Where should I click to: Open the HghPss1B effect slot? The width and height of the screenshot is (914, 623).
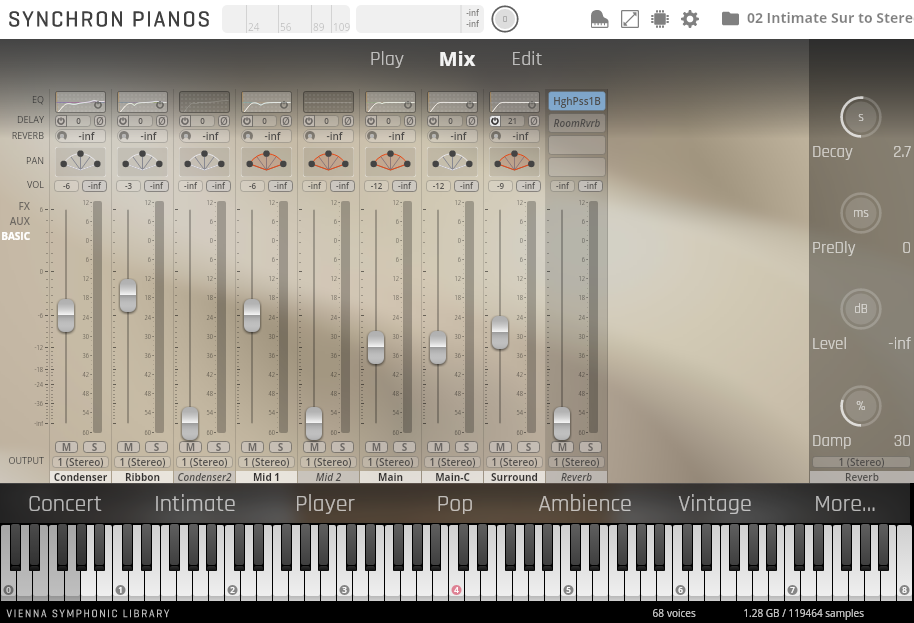pyautogui.click(x=576, y=101)
